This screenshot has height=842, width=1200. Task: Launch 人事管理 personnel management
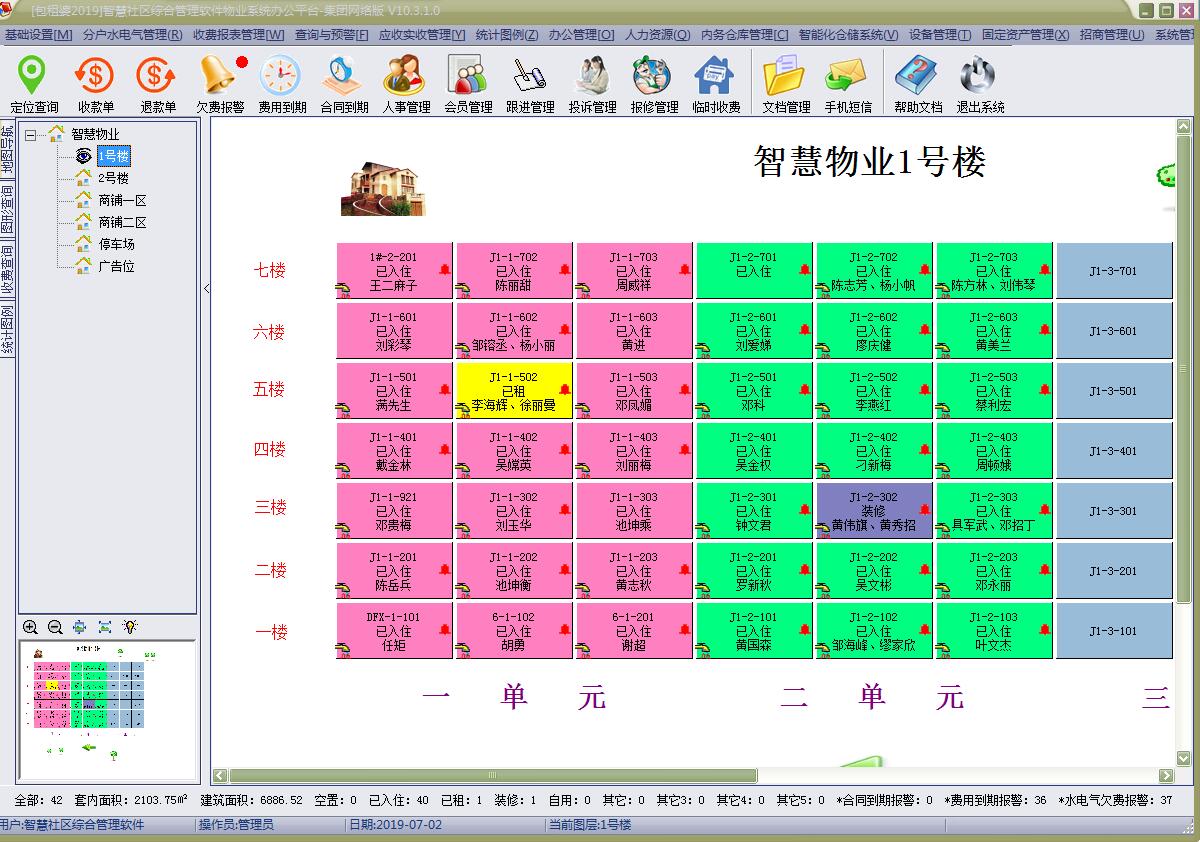[x=406, y=83]
